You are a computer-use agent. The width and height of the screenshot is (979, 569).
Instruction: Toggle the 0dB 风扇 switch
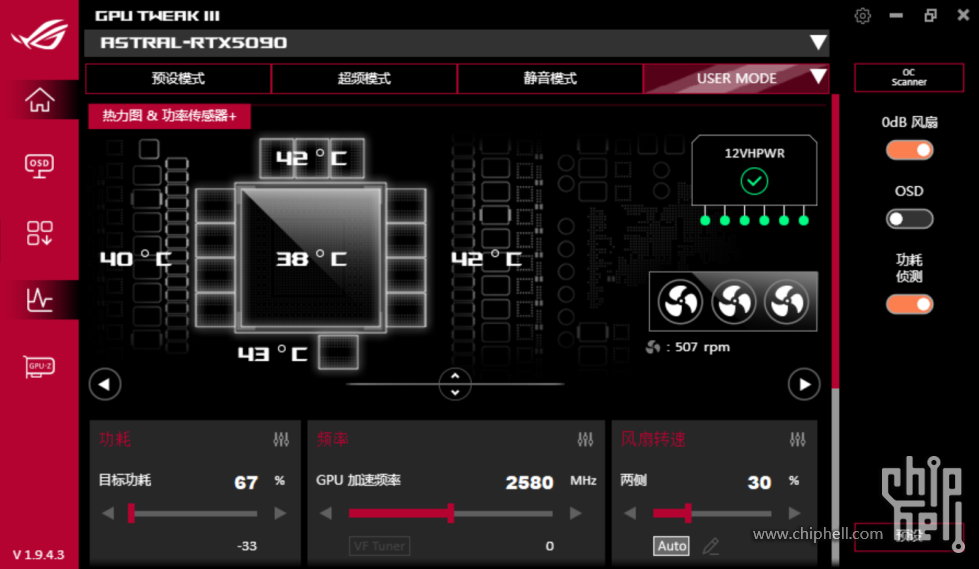tap(909, 151)
